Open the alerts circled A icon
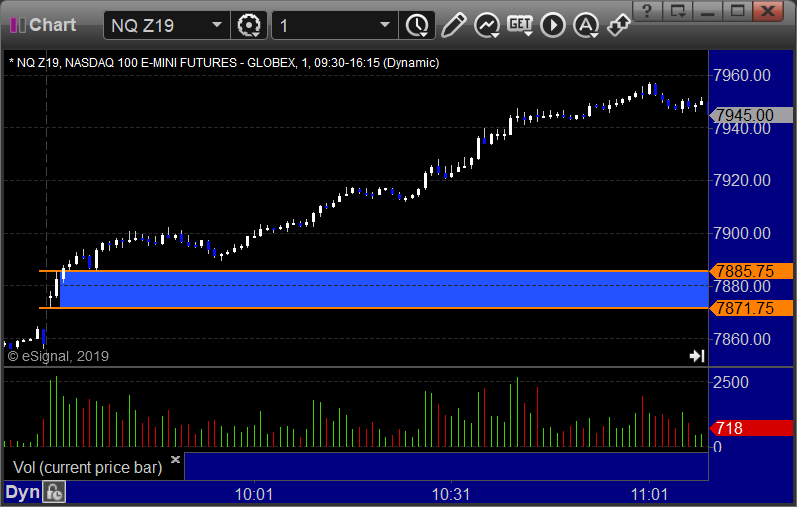Image resolution: width=797 pixels, height=507 pixels. (x=586, y=25)
